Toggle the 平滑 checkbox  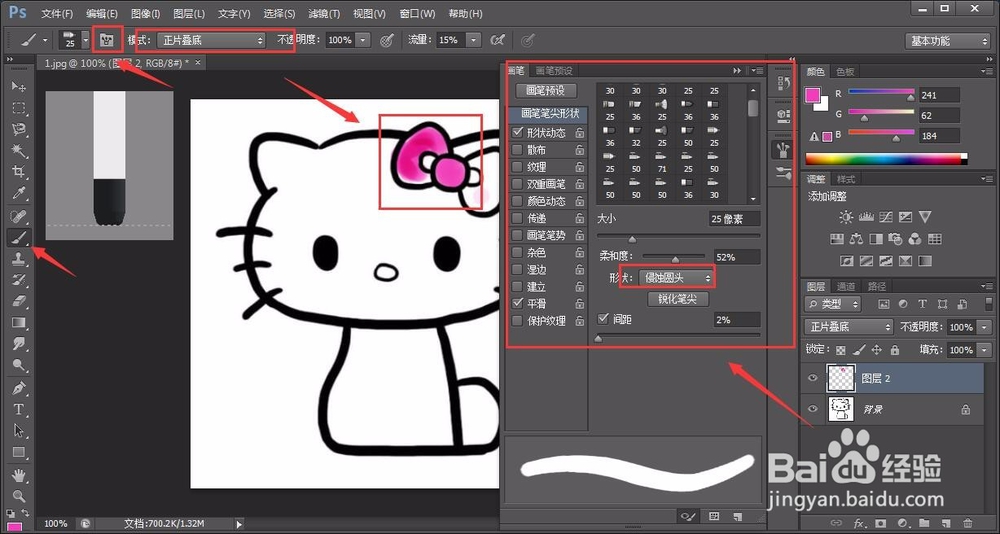pos(517,304)
